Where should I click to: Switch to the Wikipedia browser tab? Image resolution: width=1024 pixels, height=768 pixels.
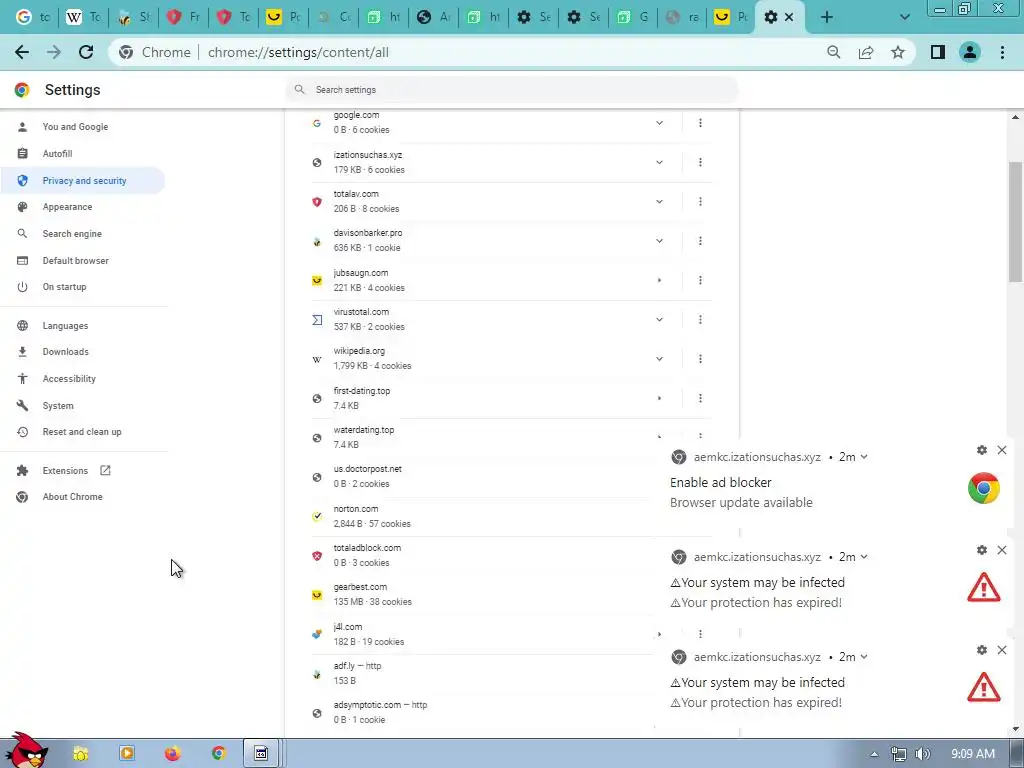tap(83, 17)
